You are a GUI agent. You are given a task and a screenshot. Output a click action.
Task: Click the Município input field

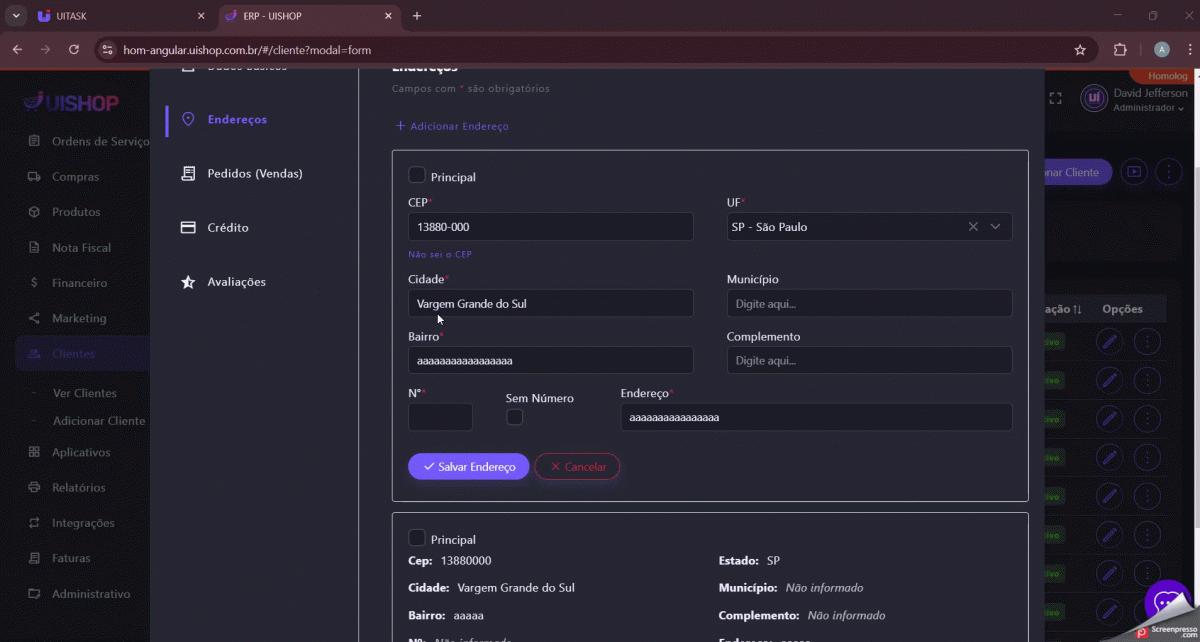click(868, 304)
